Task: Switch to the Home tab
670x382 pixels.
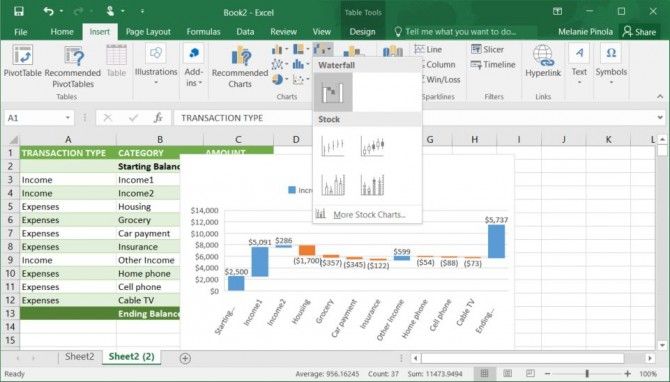Action: (62, 32)
